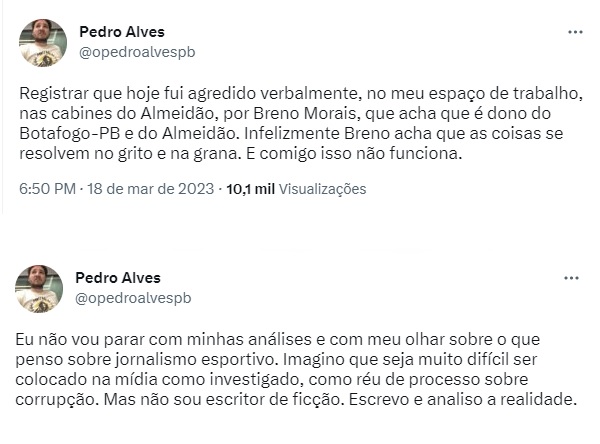Click the 6:50 PM timestamp
The width and height of the screenshot is (600, 444).
(47, 189)
